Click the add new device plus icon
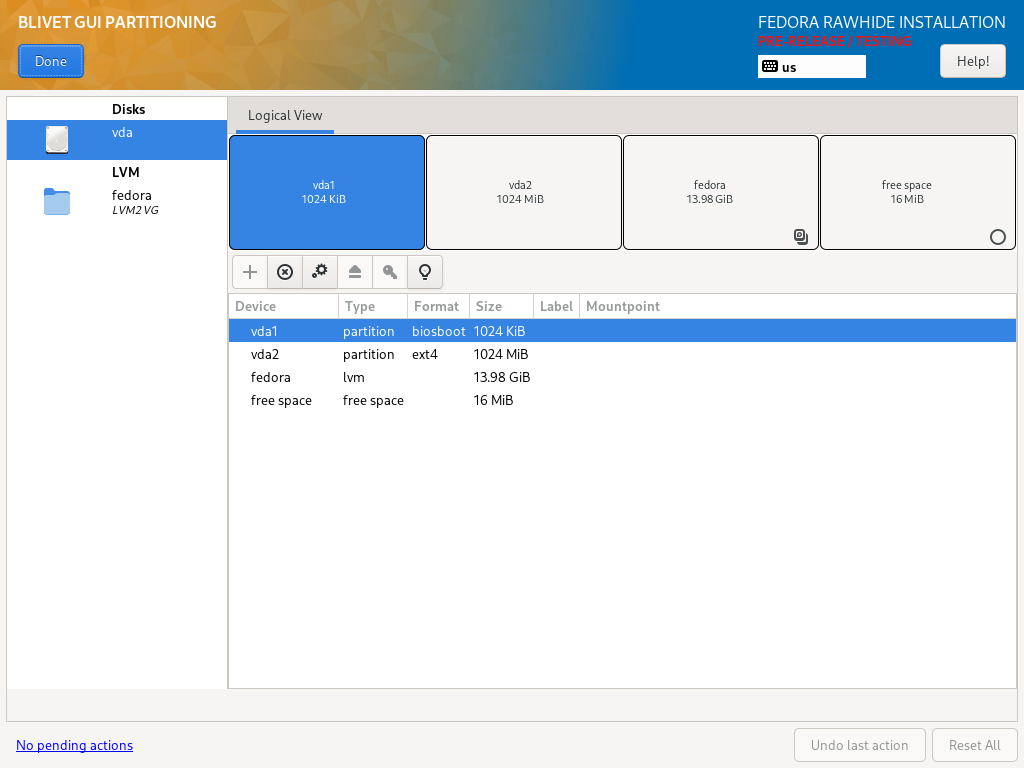1024x768 pixels. (249, 272)
